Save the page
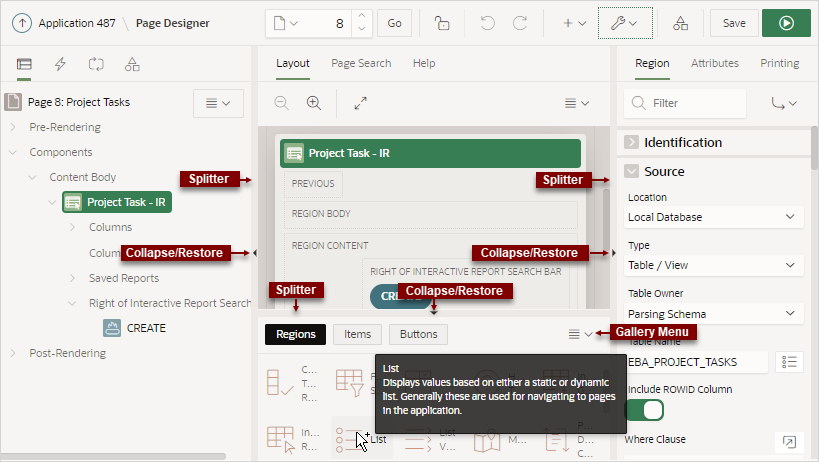 tap(734, 23)
